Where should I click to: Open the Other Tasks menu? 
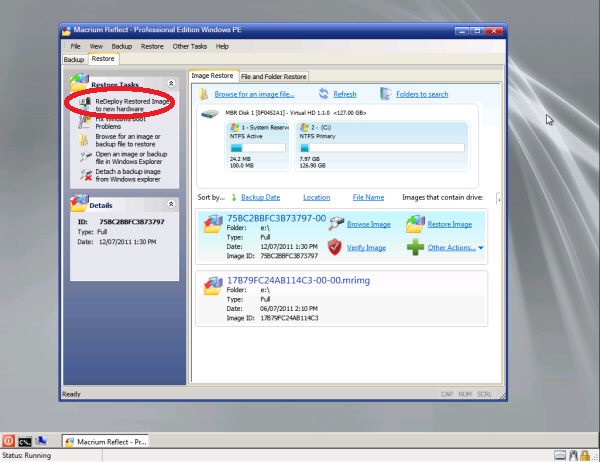click(189, 46)
